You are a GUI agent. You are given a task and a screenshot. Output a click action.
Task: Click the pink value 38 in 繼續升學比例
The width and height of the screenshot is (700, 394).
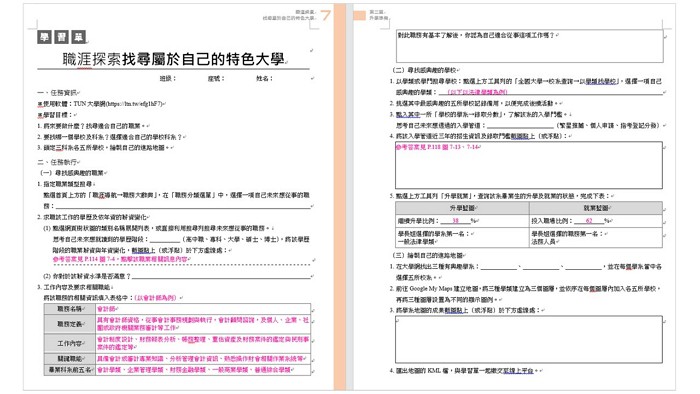455,220
